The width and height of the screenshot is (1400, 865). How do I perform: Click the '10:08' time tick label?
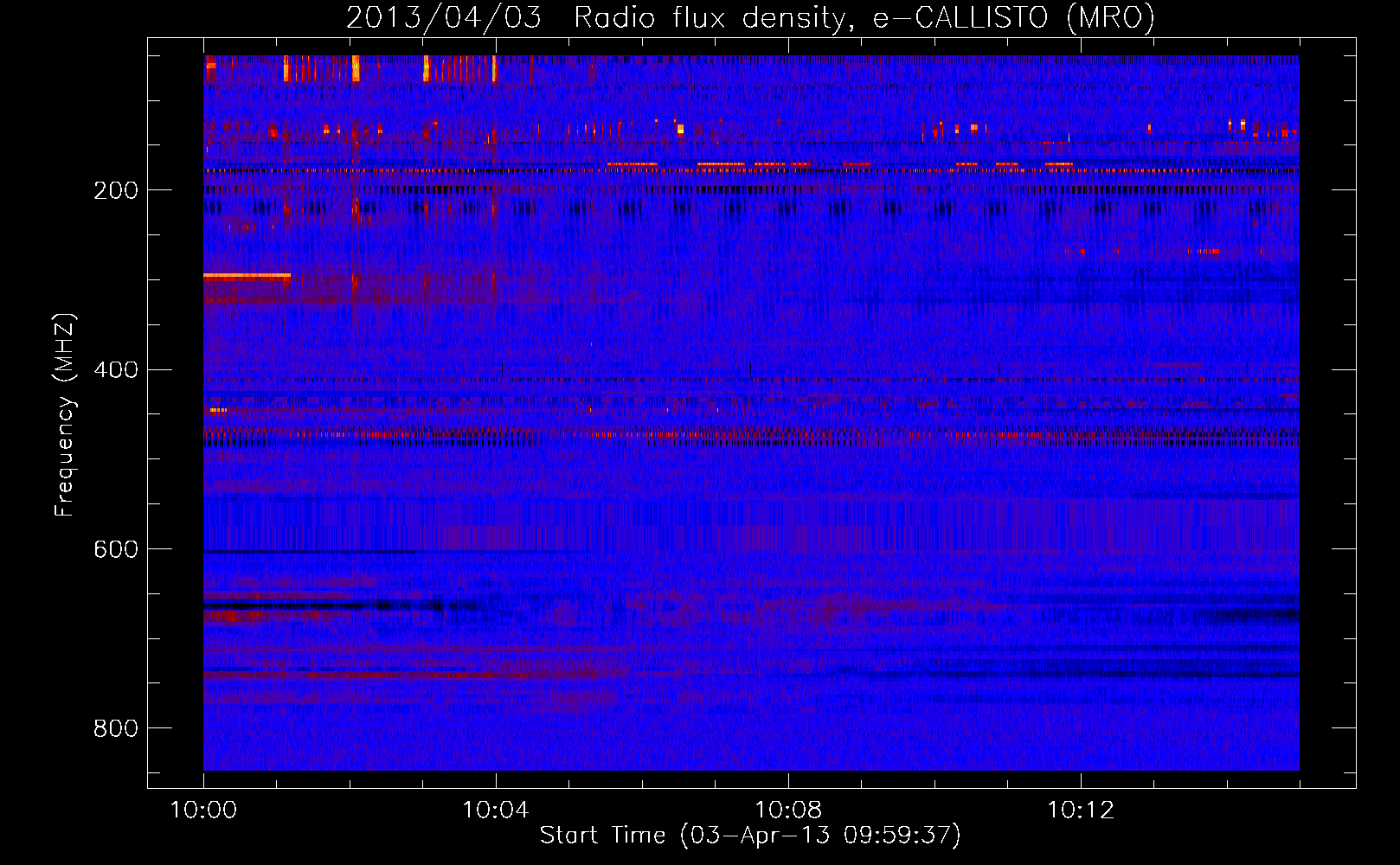tap(788, 811)
